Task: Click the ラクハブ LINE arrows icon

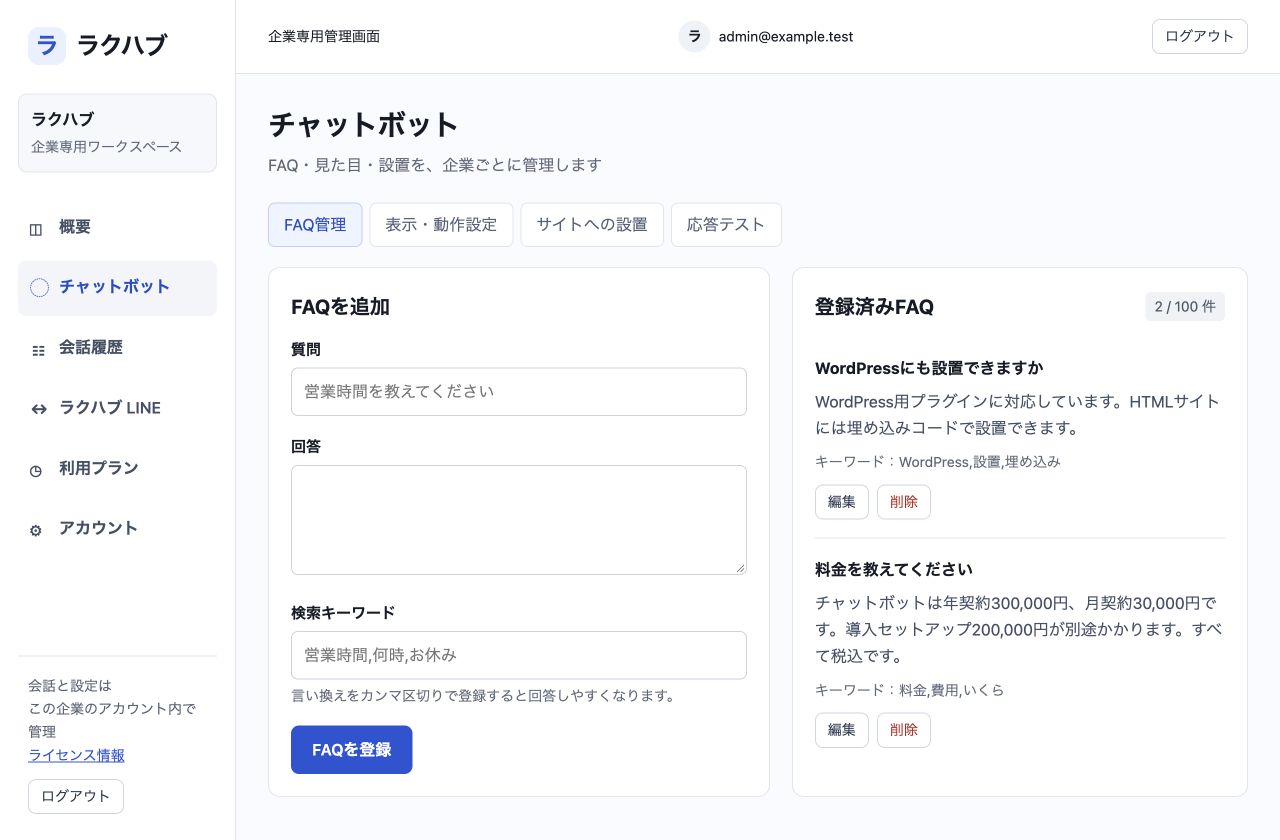Action: pyautogui.click(x=39, y=409)
